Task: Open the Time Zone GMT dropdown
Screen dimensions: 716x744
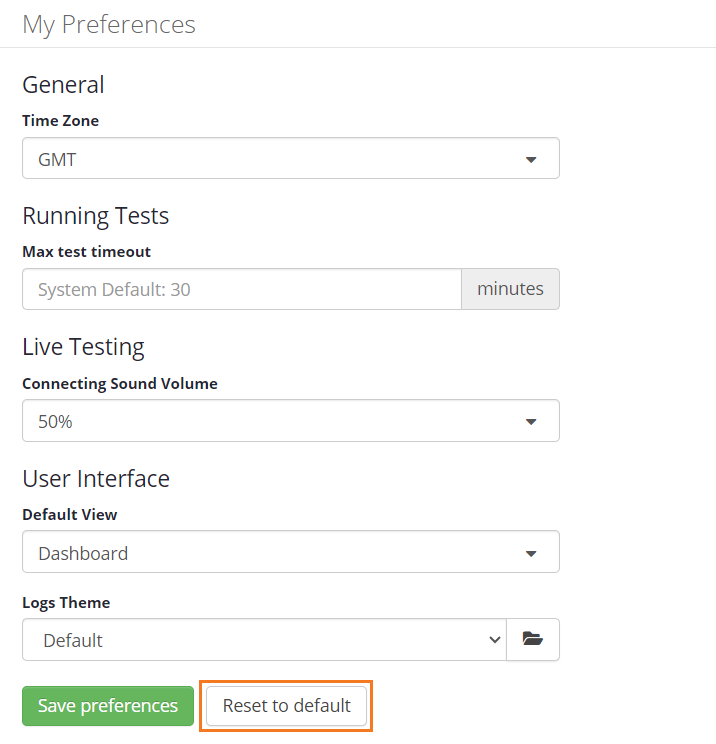Action: click(290, 159)
